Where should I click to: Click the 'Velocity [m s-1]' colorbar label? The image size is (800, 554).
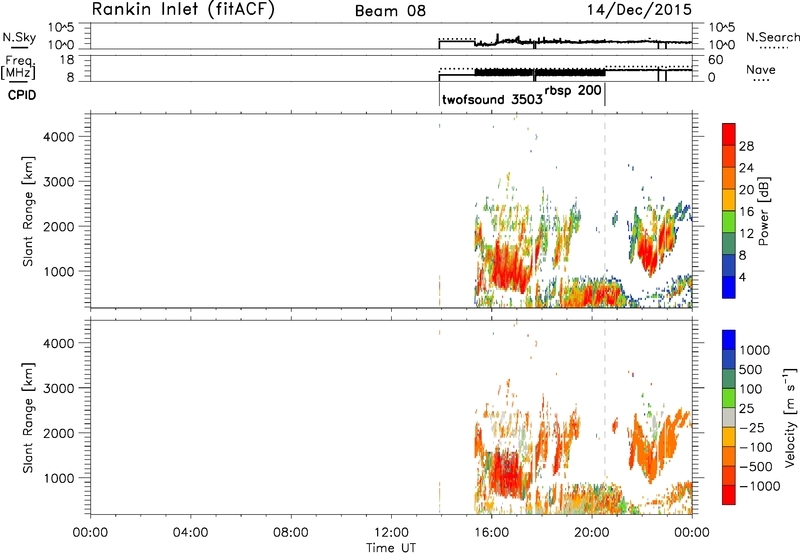[x=790, y=417]
